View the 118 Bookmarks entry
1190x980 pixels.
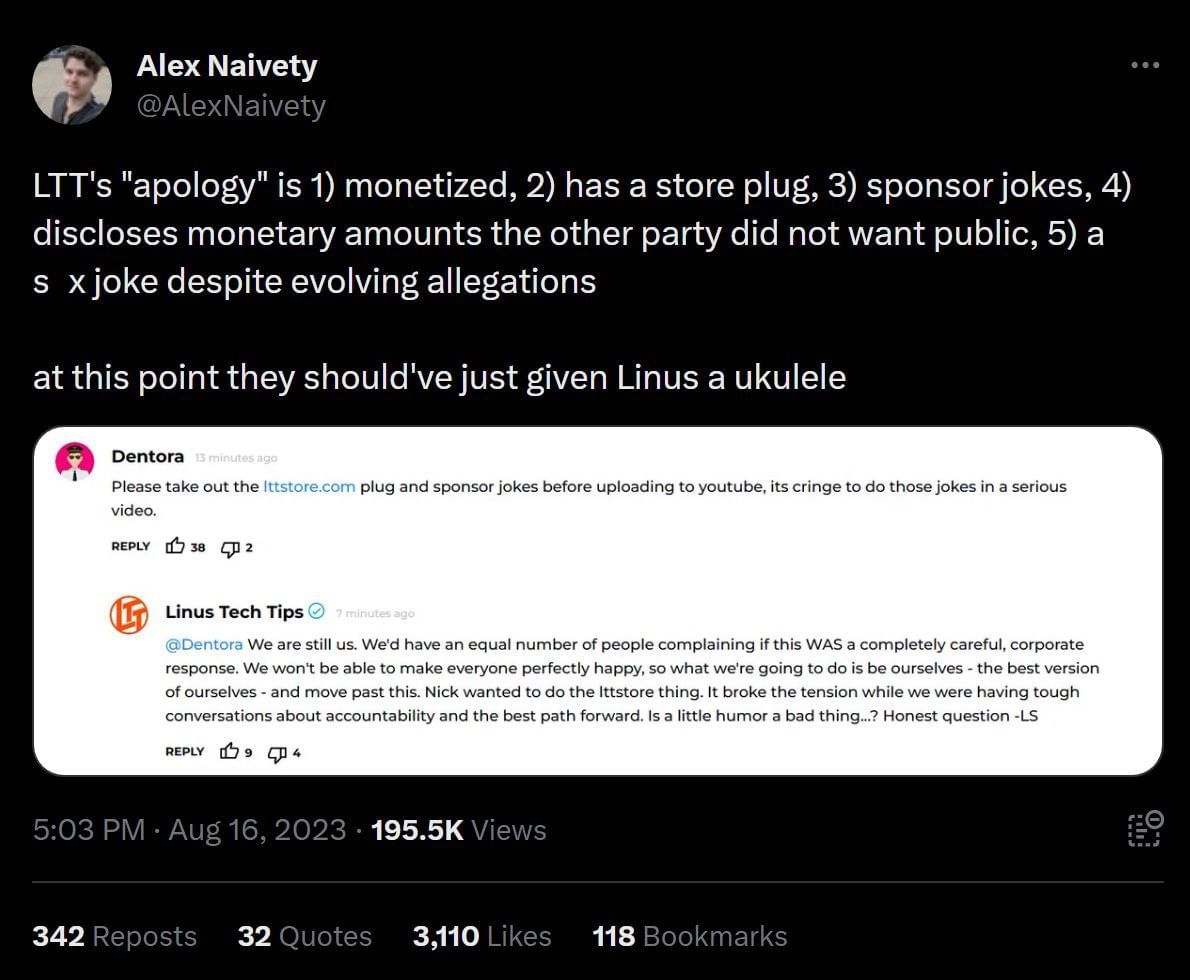pyautogui.click(x=688, y=936)
